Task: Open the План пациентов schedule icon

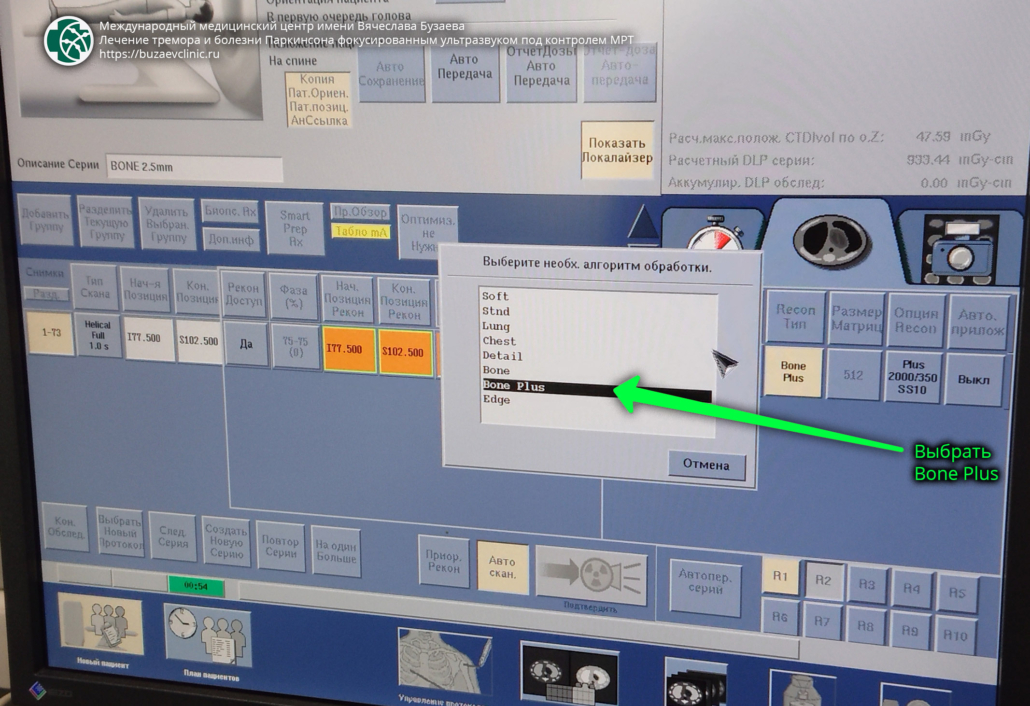Action: [207, 634]
